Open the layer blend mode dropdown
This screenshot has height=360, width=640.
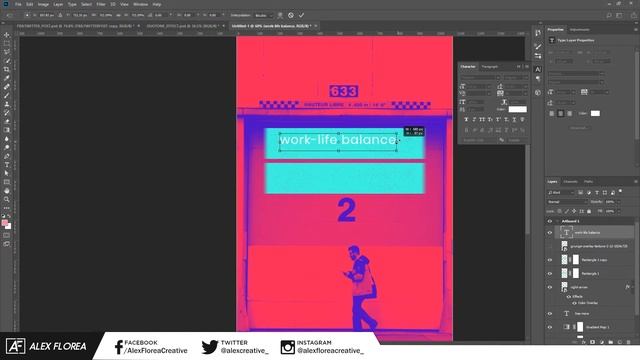567,202
